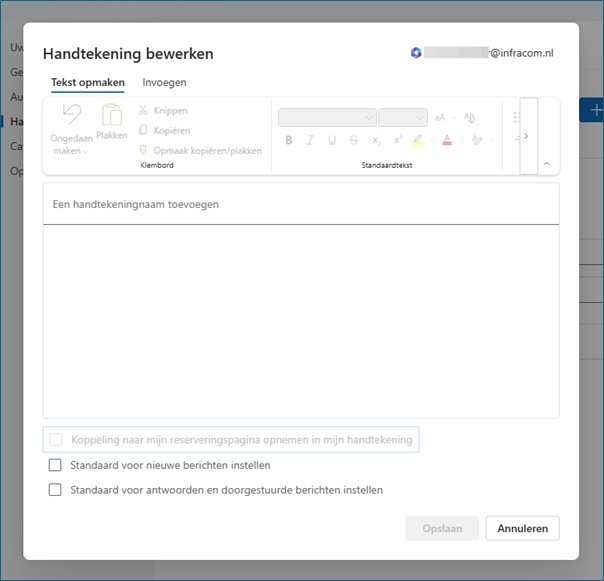Open the font color picker
Image resolution: width=604 pixels, height=581 pixels.
point(447,141)
